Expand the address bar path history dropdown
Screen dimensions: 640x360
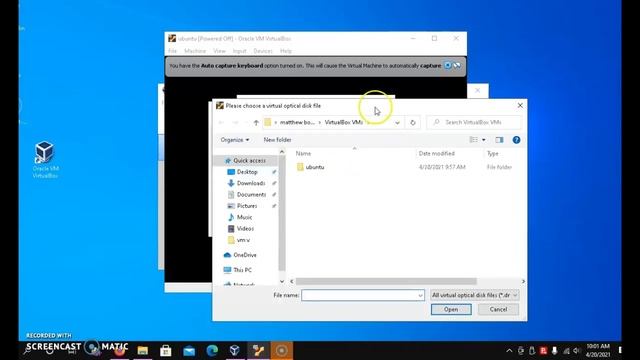pos(397,122)
